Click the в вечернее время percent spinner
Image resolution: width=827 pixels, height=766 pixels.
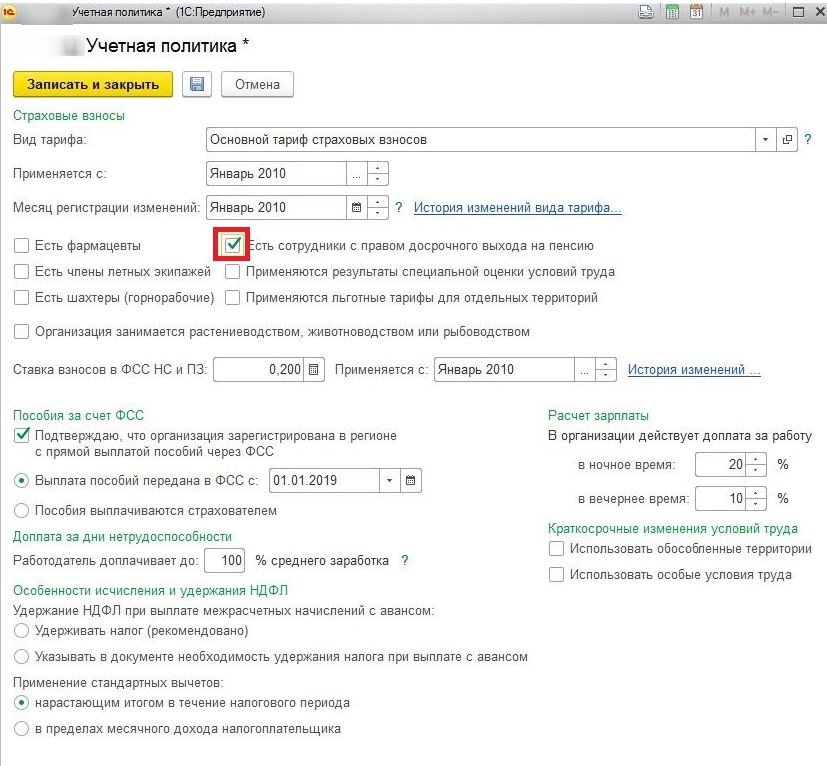point(756,499)
